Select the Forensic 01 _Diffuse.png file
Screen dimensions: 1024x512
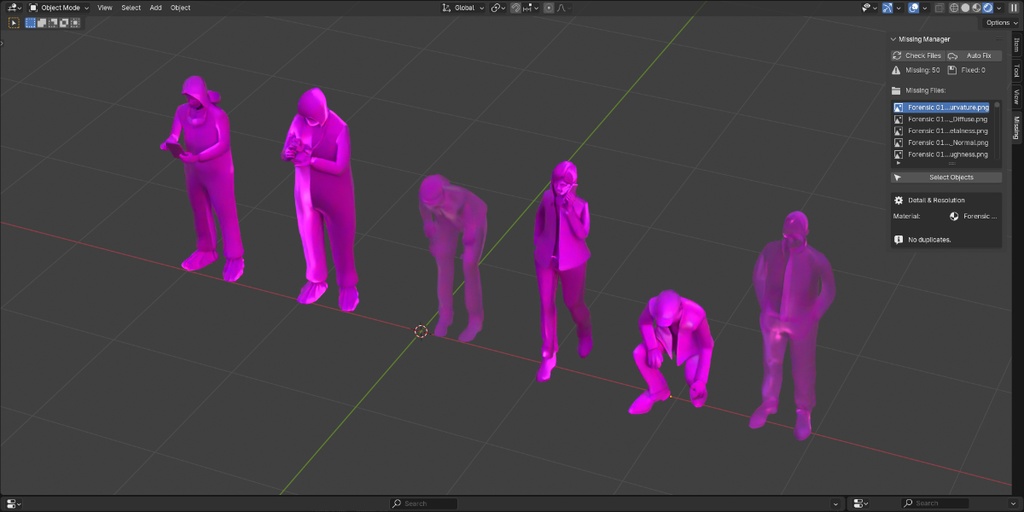pos(941,119)
